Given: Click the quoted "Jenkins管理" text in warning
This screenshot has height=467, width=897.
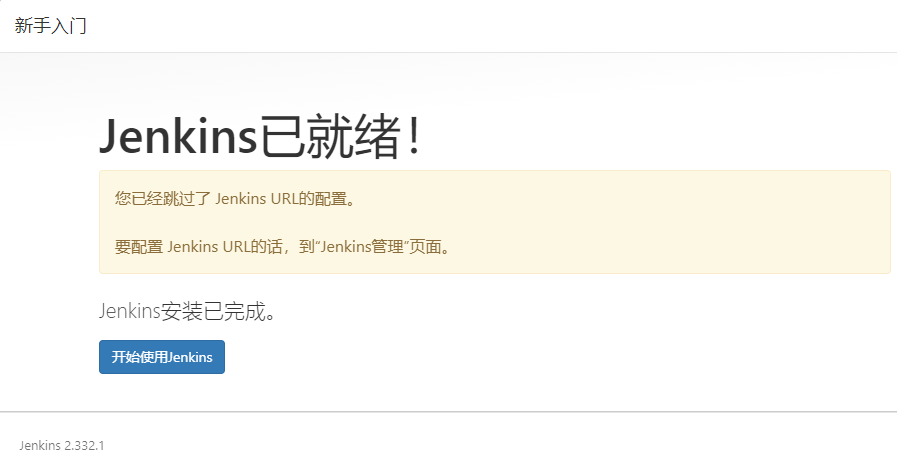Looking at the screenshot, I should point(362,247).
